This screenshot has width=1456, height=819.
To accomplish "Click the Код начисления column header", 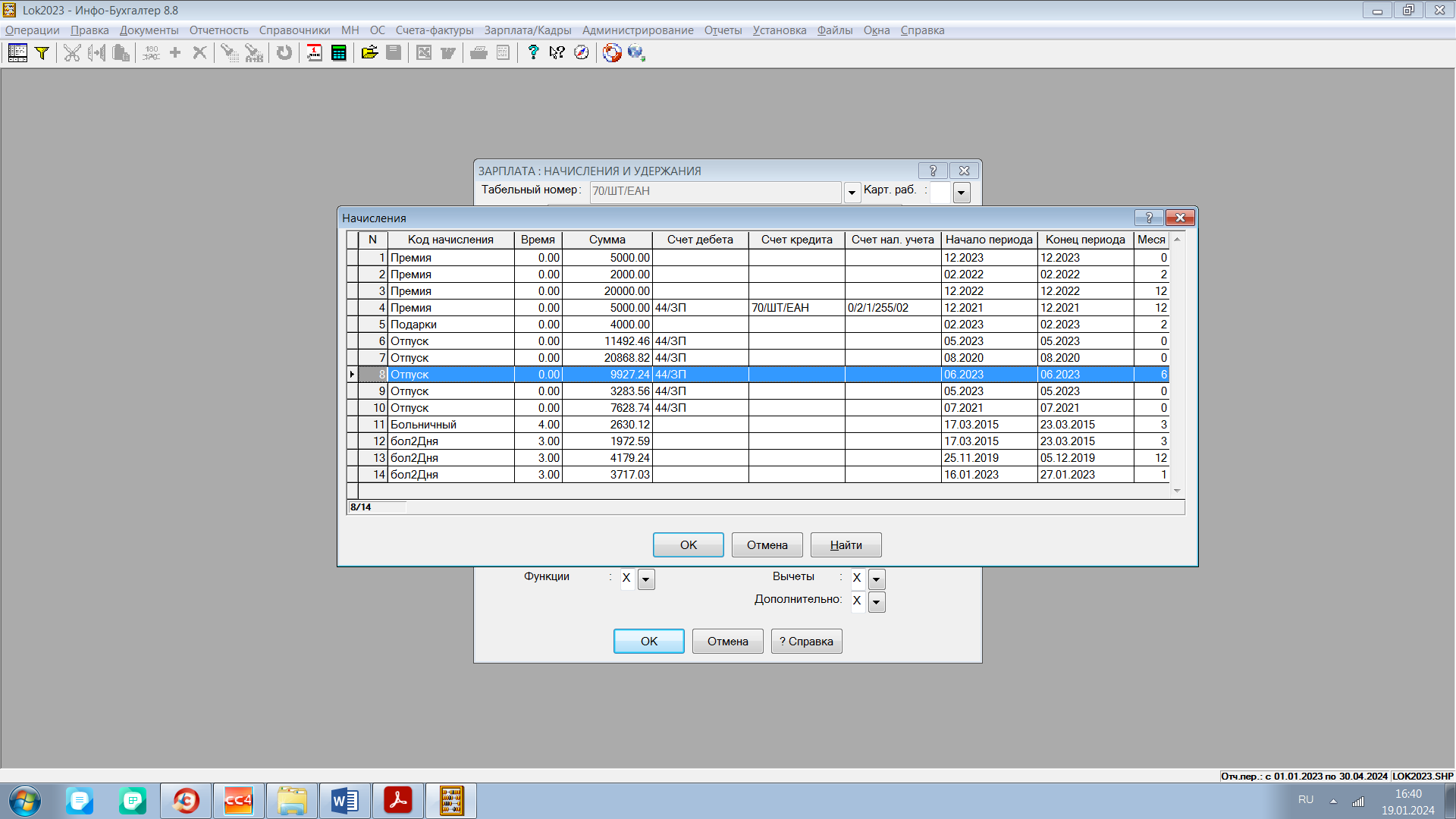I will click(x=450, y=240).
